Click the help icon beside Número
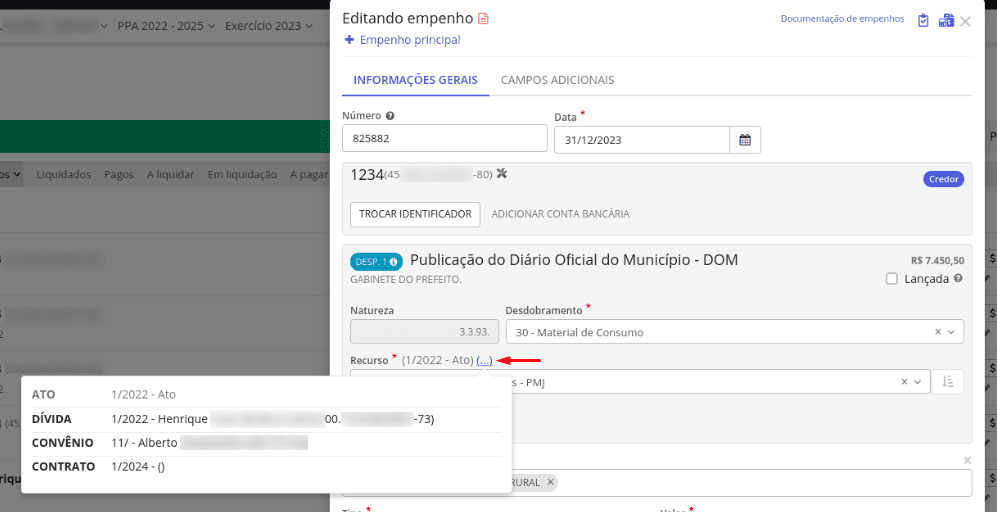 click(390, 116)
